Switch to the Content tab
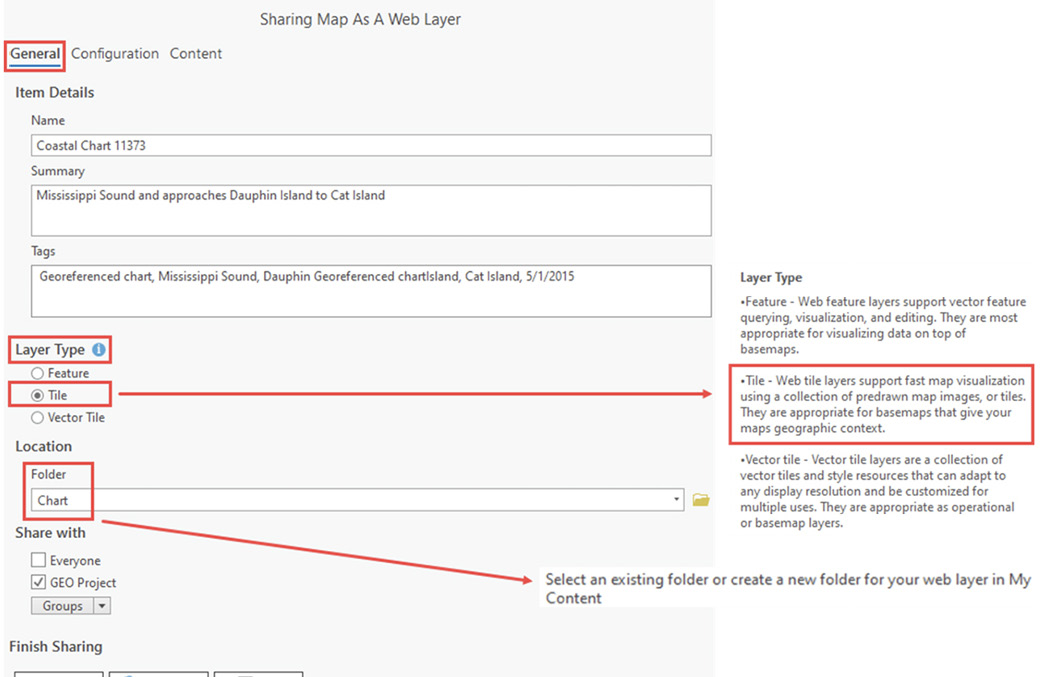The width and height of the screenshot is (1049, 677). click(x=195, y=54)
